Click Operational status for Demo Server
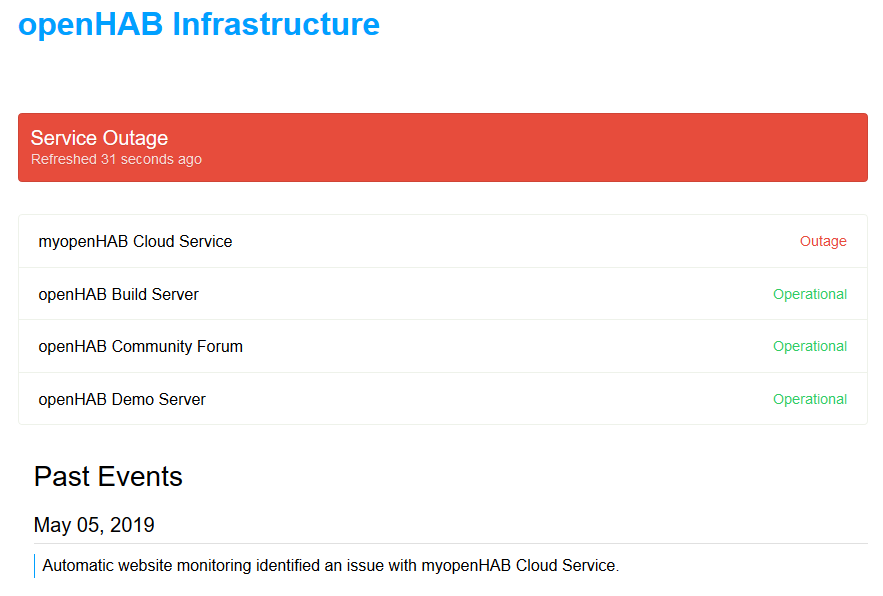This screenshot has width=883, height=596. 809,399
